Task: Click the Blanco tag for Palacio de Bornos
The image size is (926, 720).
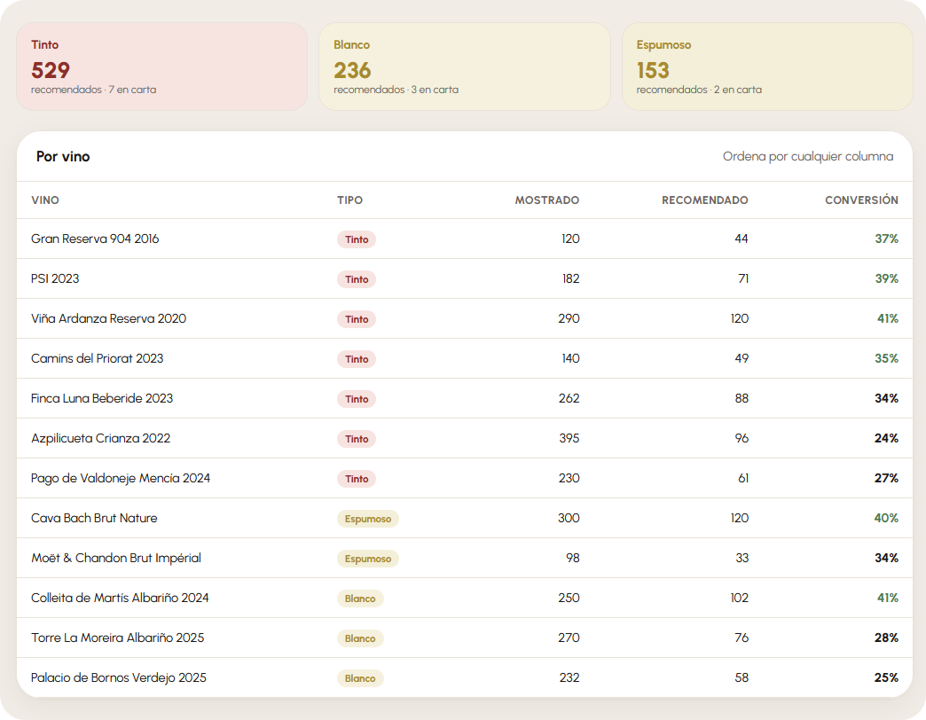Action: point(360,678)
